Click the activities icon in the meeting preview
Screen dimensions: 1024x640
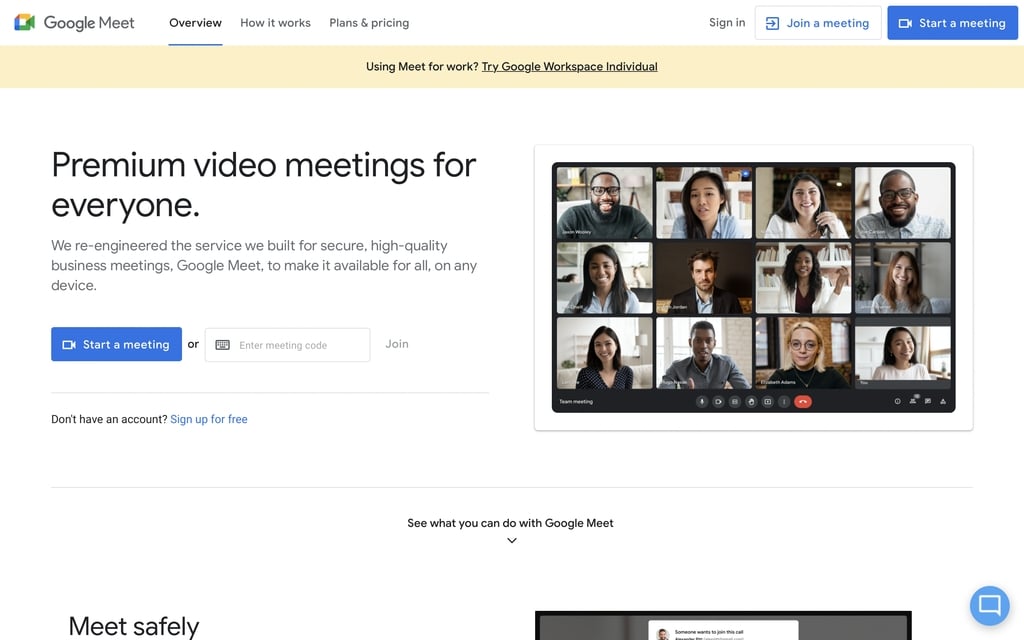943,402
